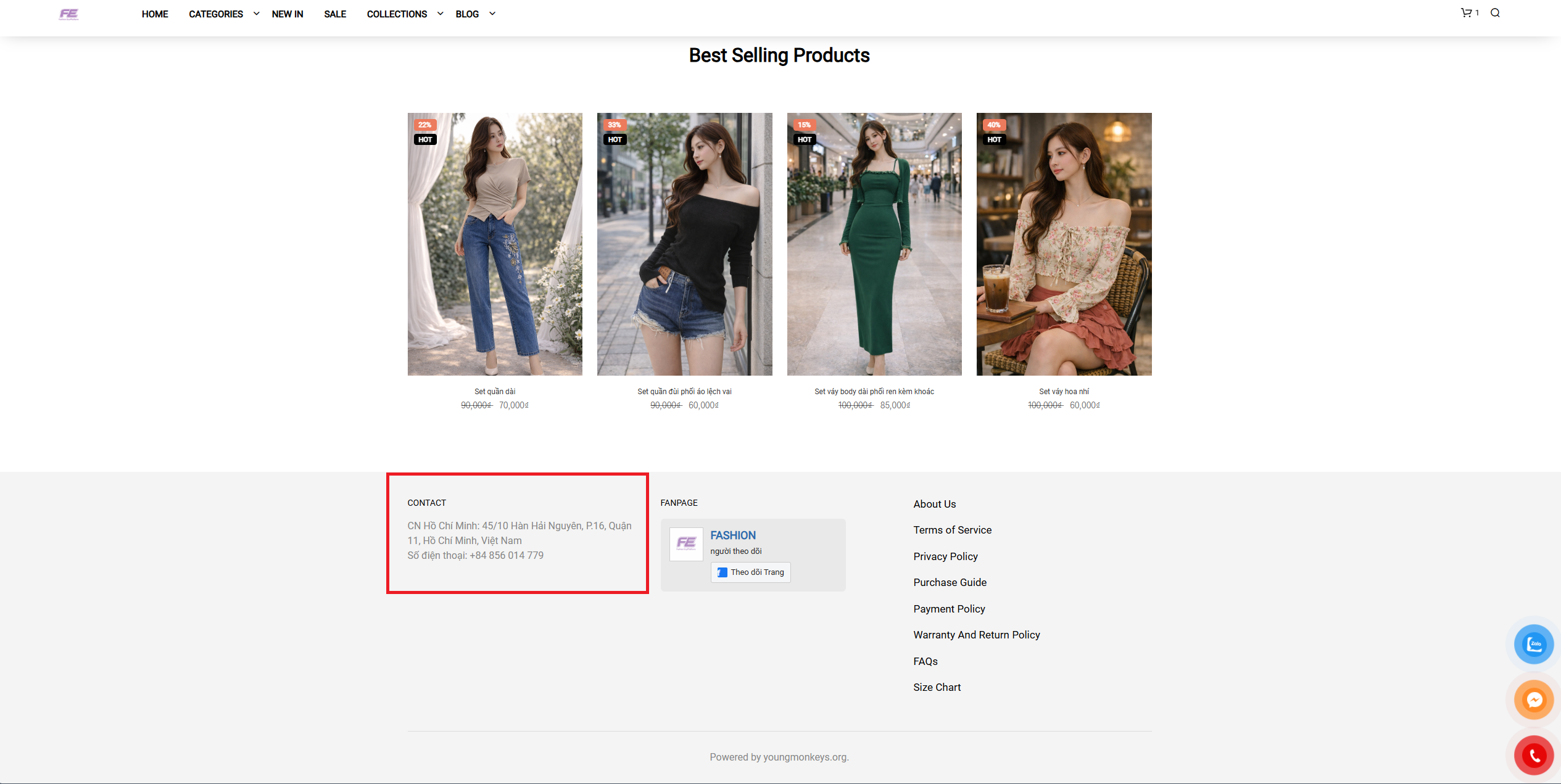Image resolution: width=1561 pixels, height=784 pixels.
Task: Open the New In menu item
Action: pos(288,14)
